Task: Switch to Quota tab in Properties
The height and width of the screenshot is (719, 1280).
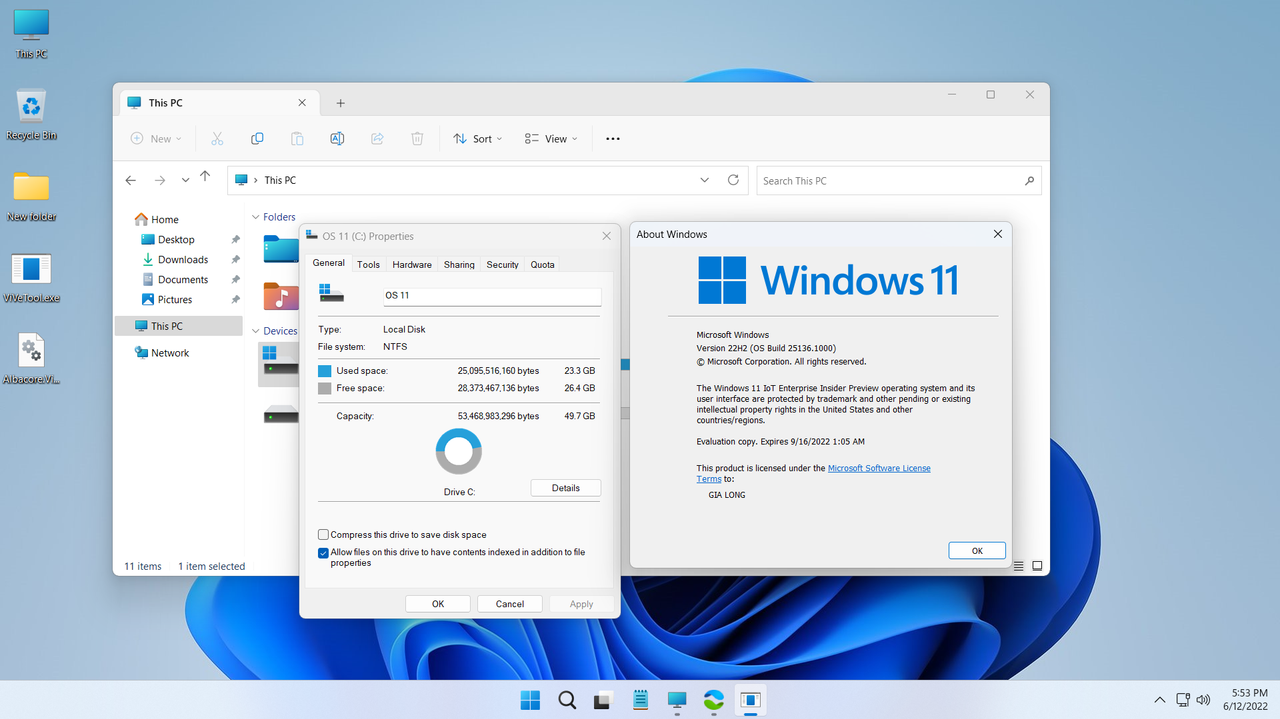Action: tap(542, 264)
